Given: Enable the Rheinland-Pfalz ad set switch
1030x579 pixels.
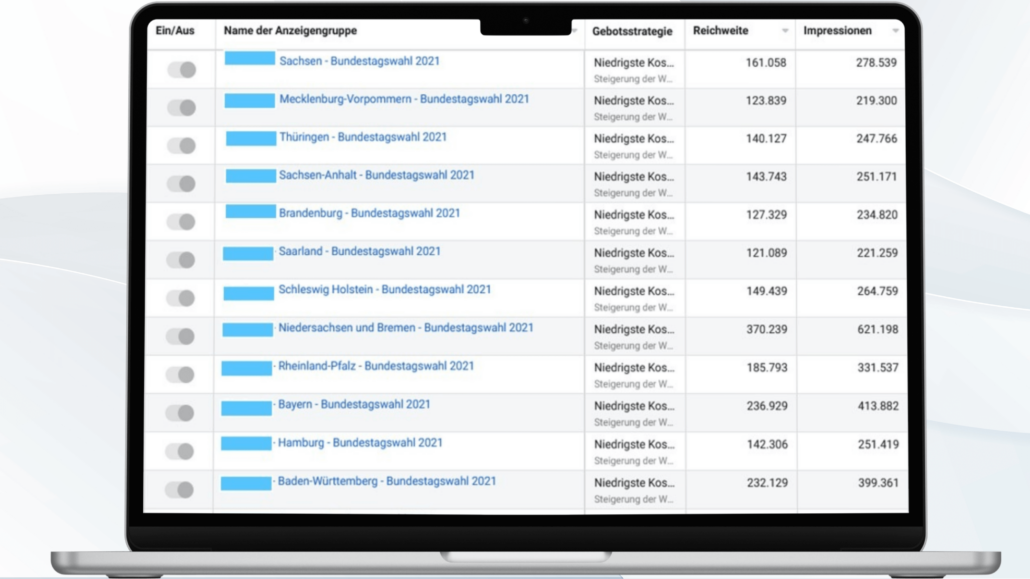Looking at the screenshot, I should coord(180,375).
